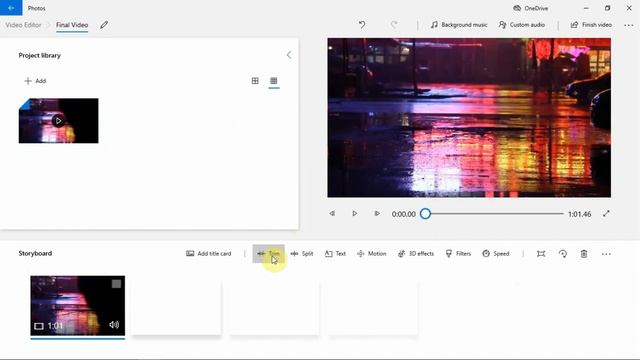Add title card to the storyboard
This screenshot has width=640, height=360.
(209, 253)
